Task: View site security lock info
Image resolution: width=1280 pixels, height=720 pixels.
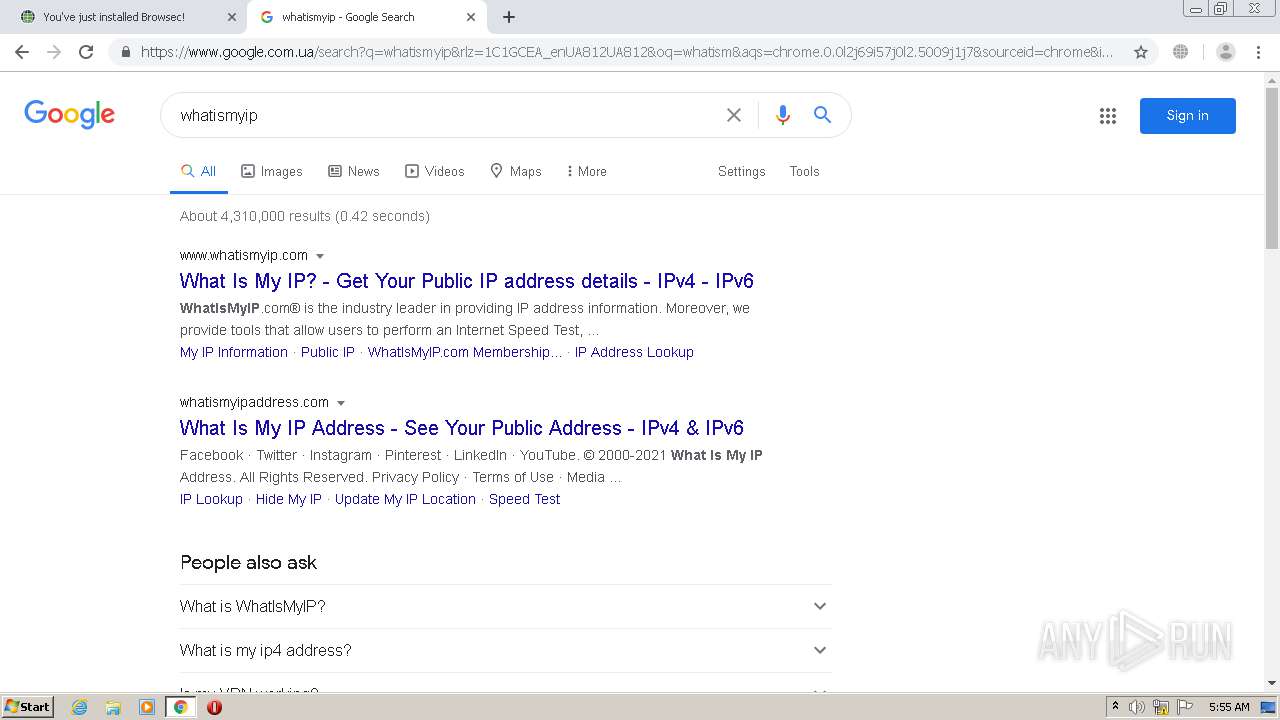Action: [x=125, y=52]
